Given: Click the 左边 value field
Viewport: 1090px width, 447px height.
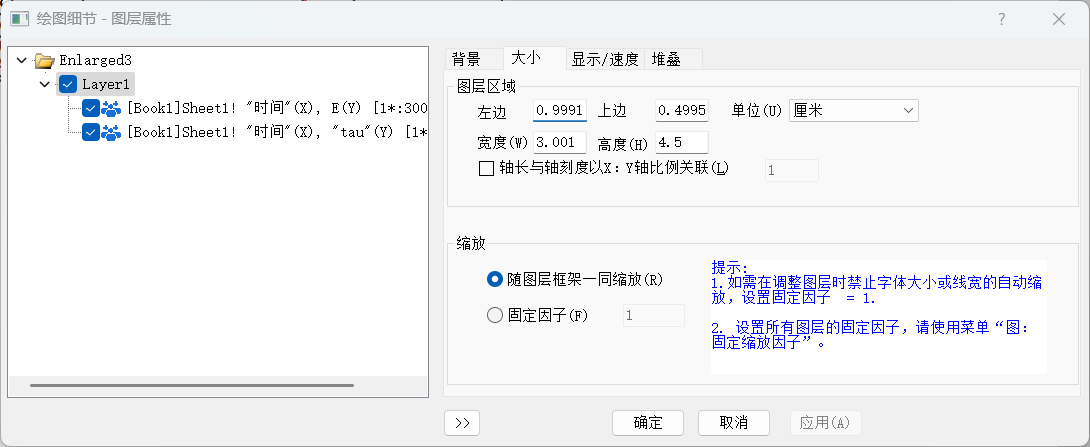Looking at the screenshot, I should click(560, 111).
